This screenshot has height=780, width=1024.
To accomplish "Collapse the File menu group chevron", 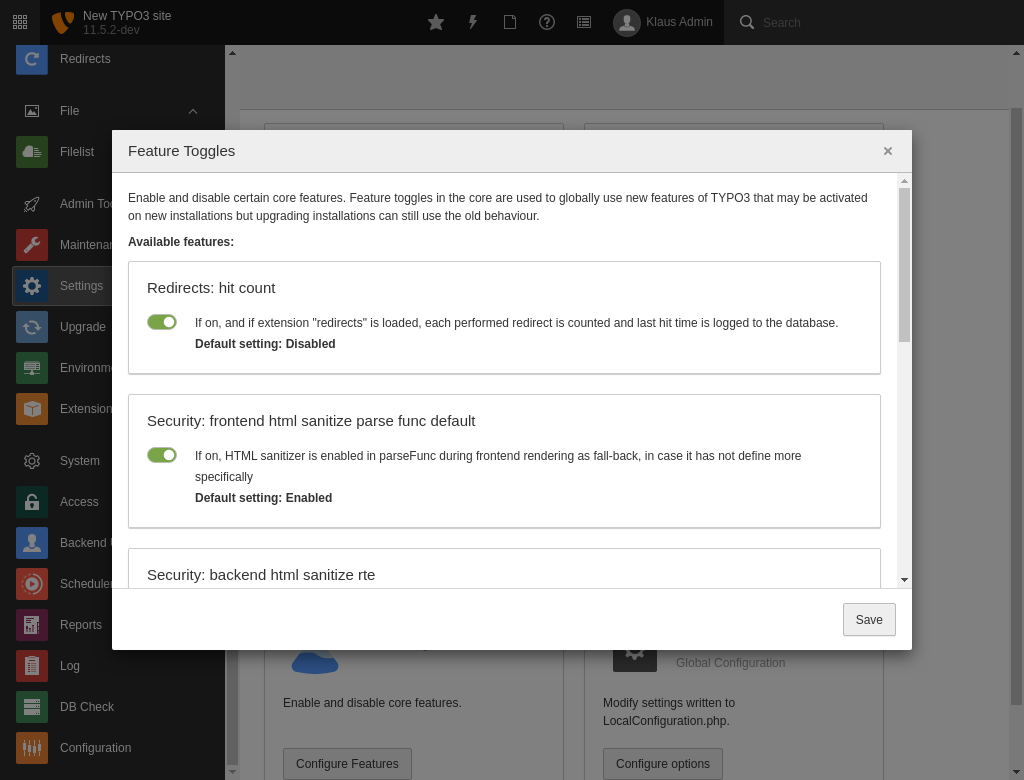I will click(193, 111).
